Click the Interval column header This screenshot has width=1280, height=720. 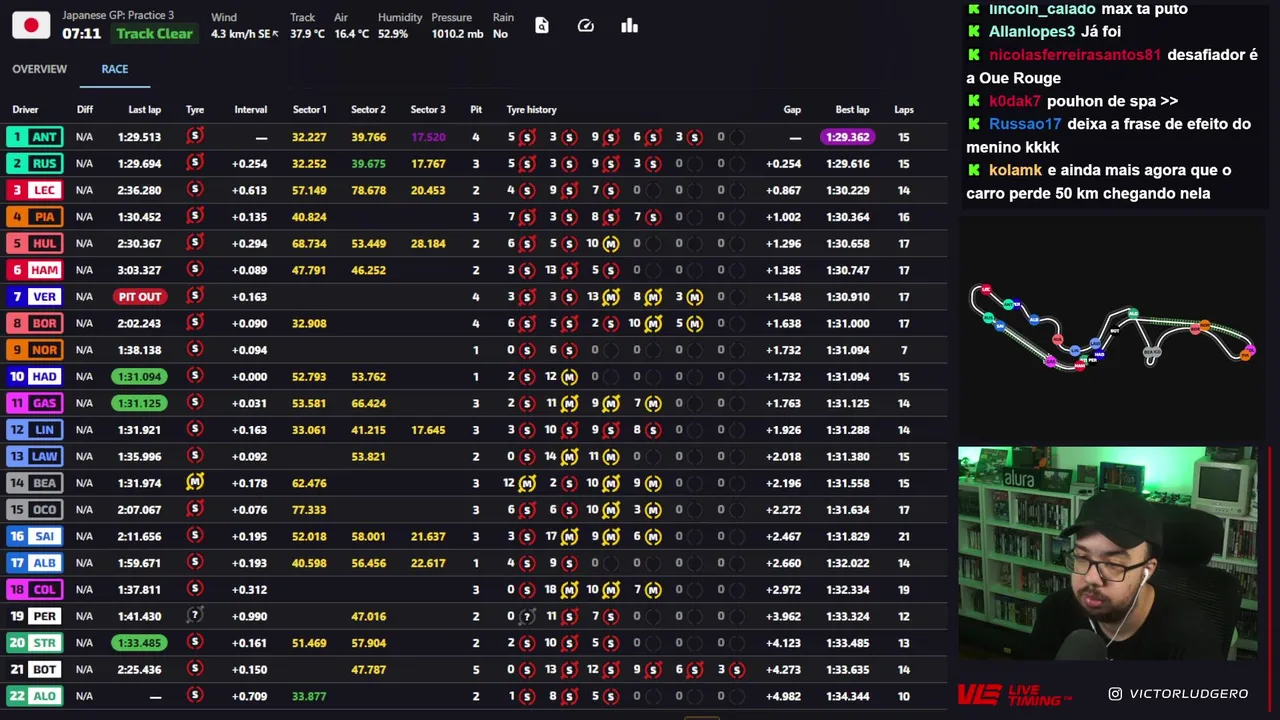251,110
